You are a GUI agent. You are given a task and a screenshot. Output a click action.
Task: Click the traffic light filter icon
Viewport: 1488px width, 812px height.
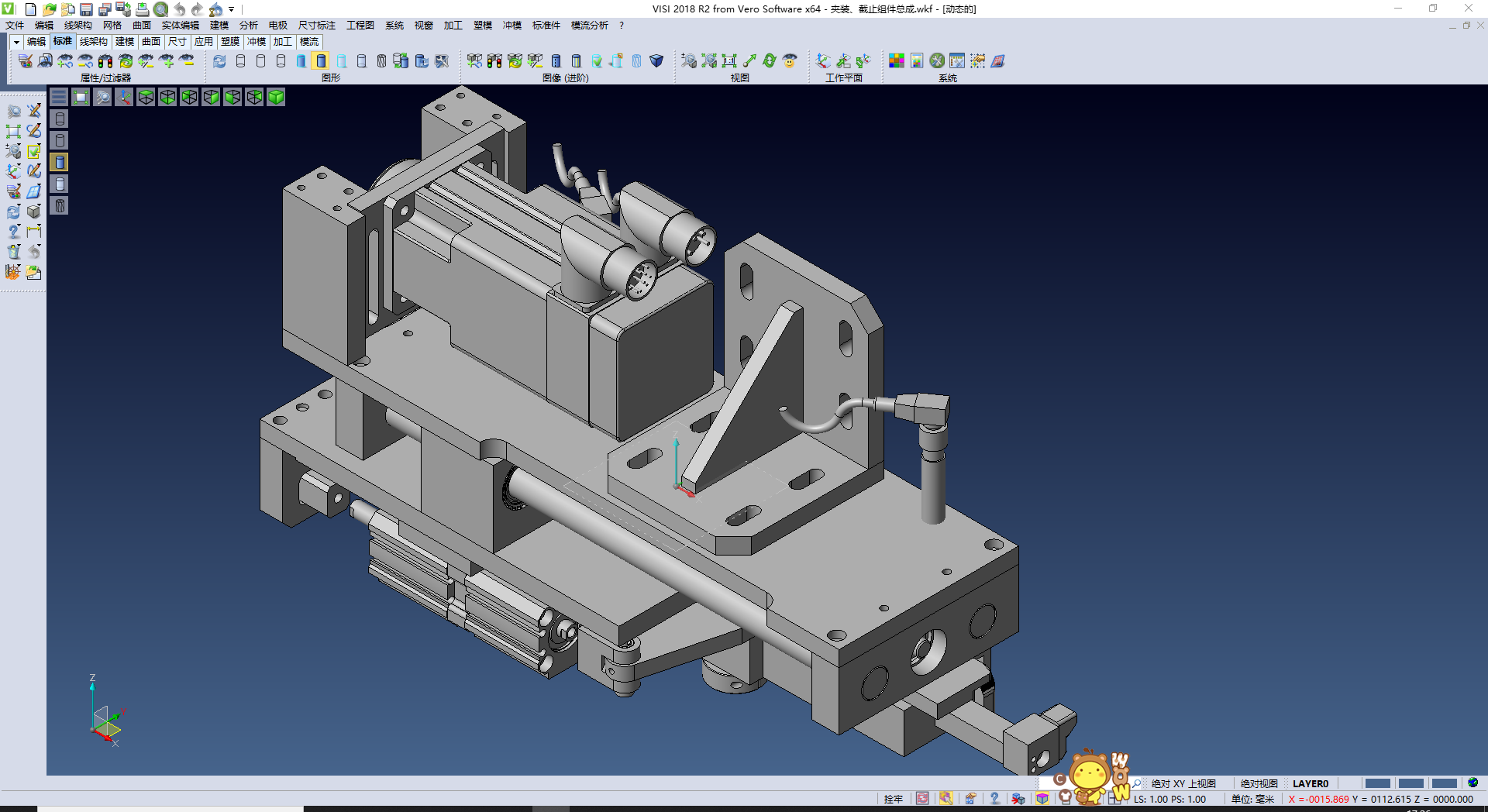105,60
